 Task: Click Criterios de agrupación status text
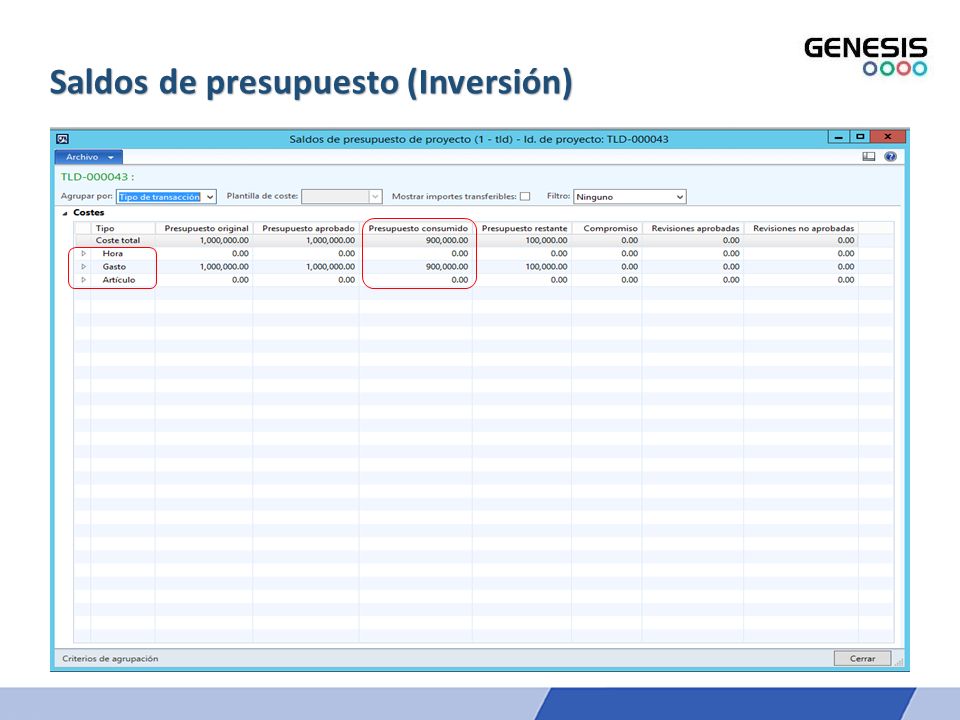(110, 659)
